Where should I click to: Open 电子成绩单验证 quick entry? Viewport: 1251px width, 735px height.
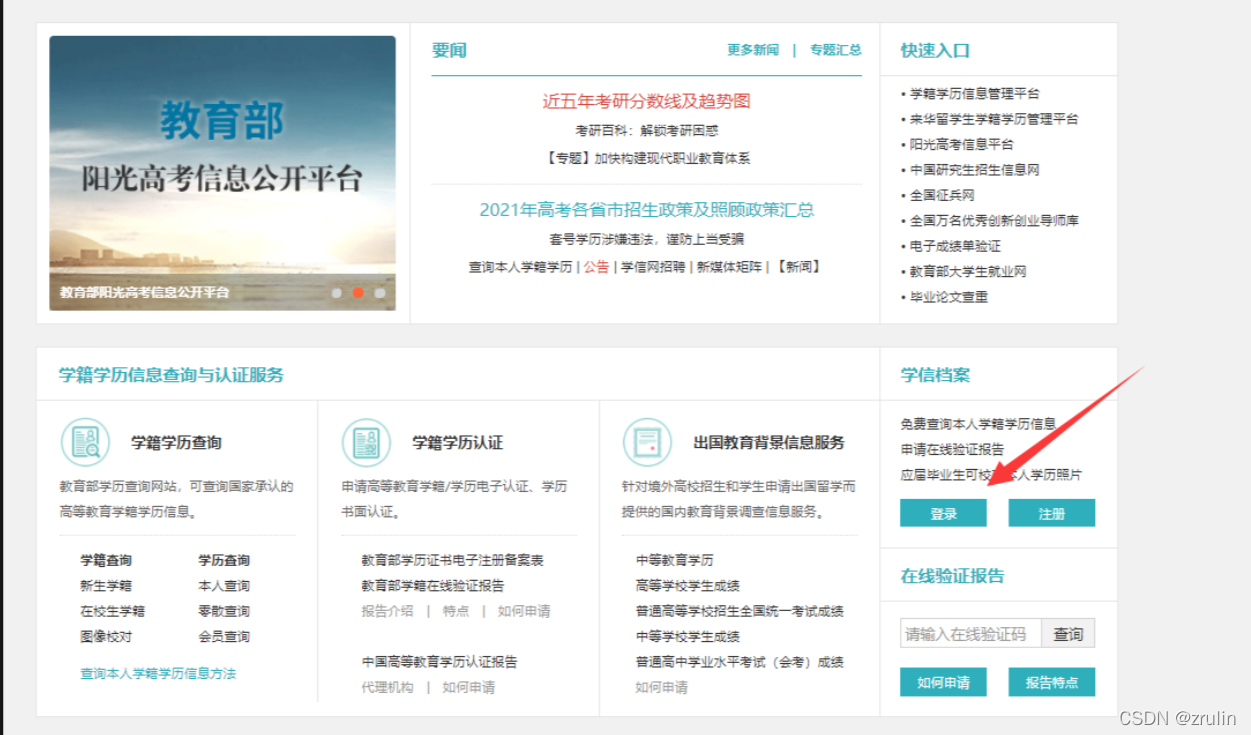point(955,246)
